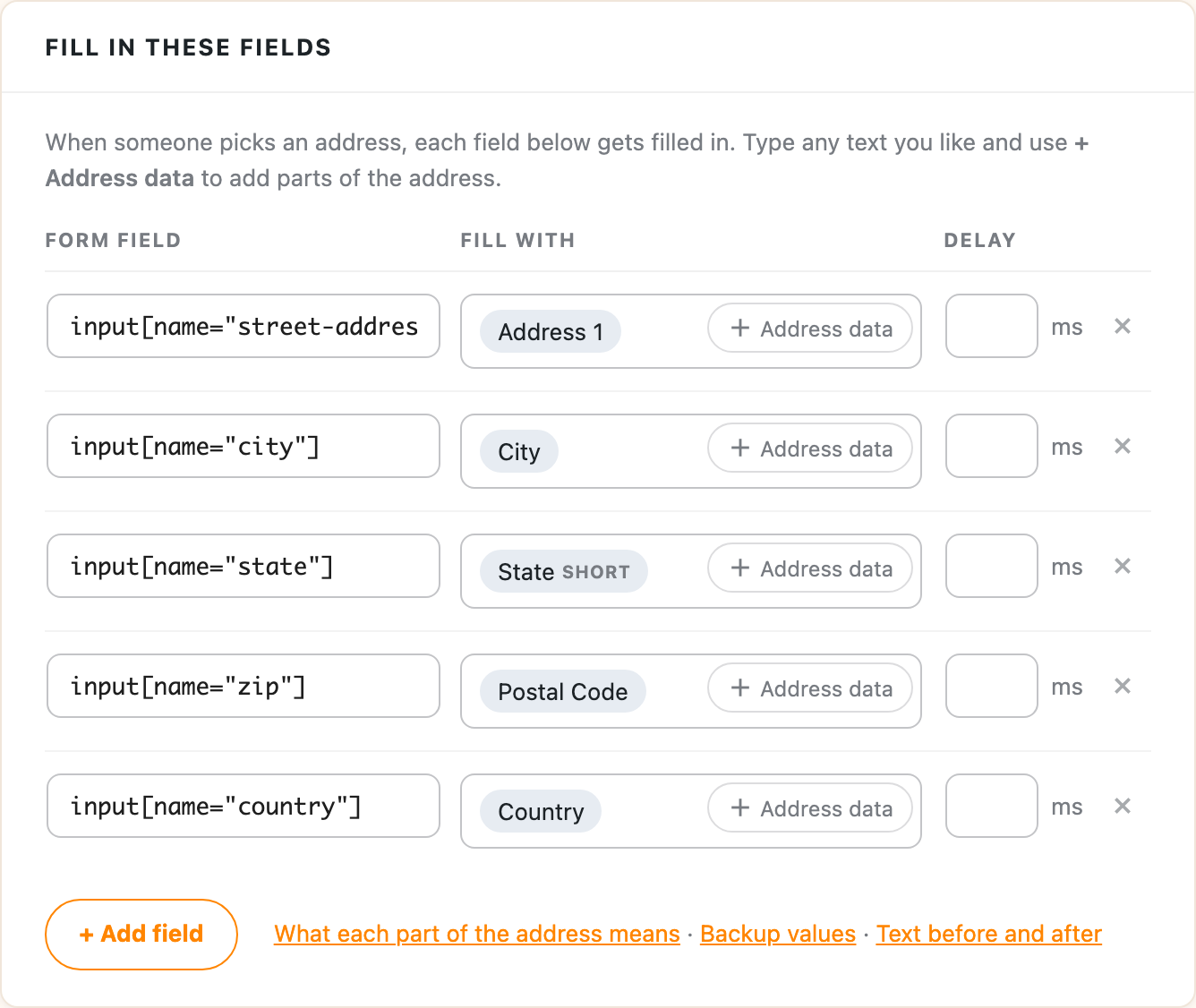
Task: Focus the country form field selector input
Action: tap(243, 806)
